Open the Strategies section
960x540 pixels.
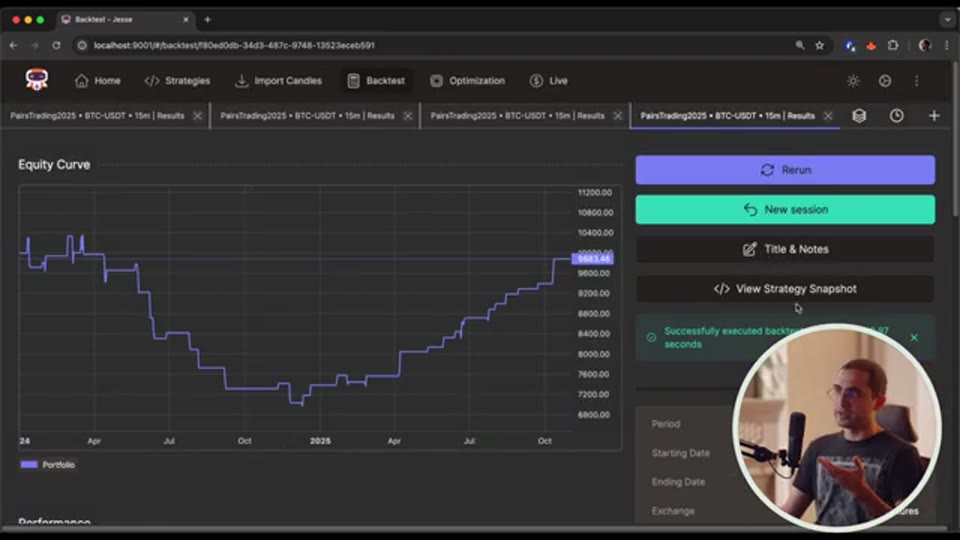coord(178,81)
